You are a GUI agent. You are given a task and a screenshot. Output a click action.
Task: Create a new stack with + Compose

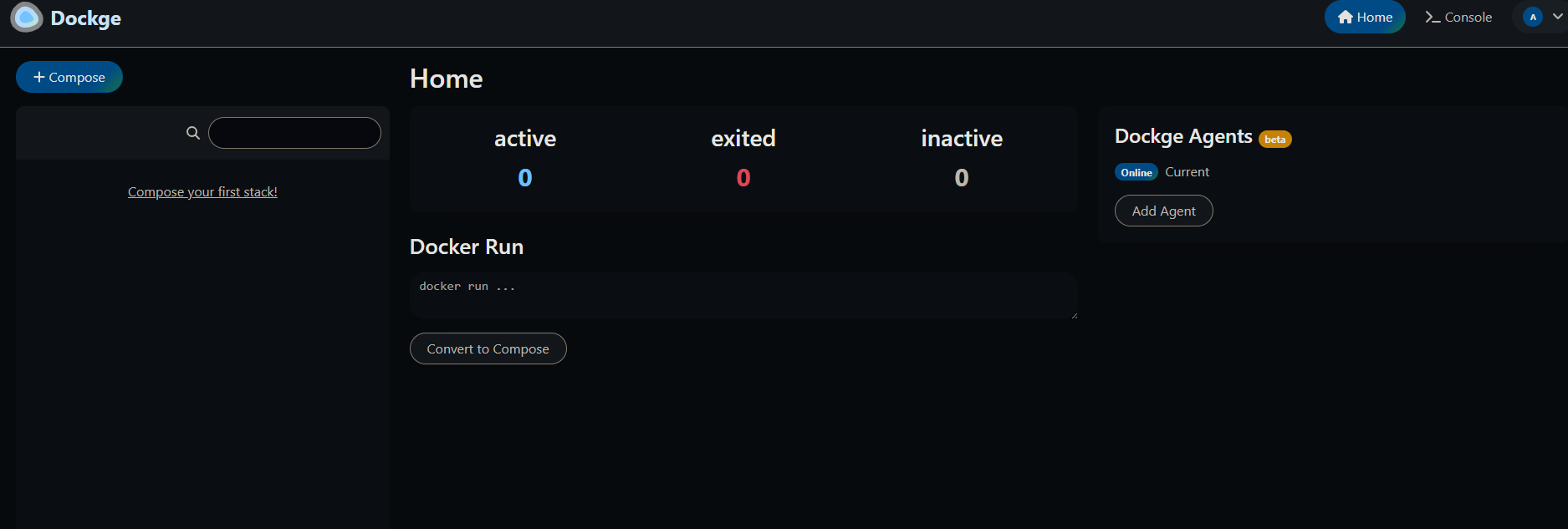[69, 77]
